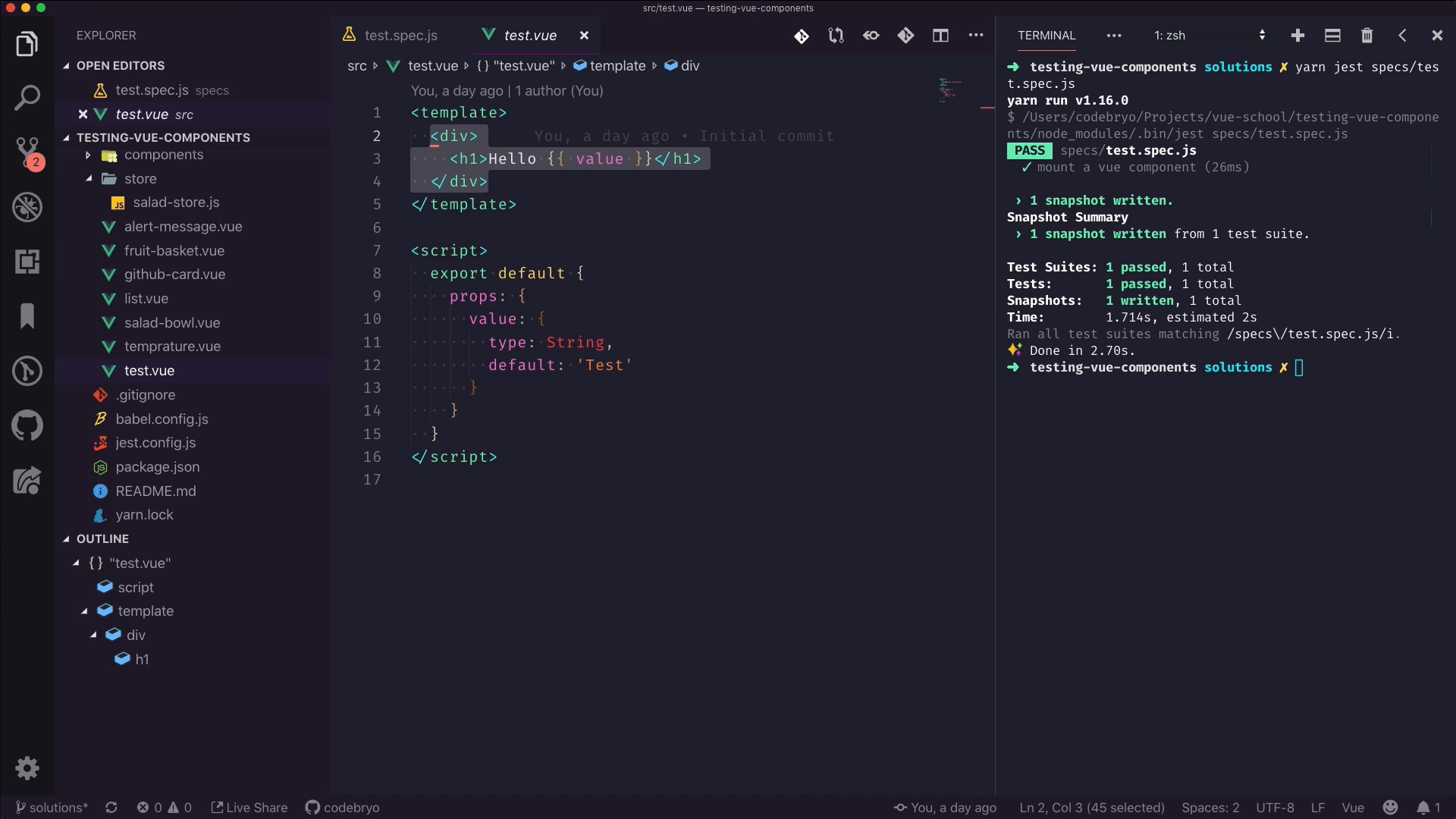Click the editor minimap preview
The height and width of the screenshot is (819, 1456).
point(950,89)
